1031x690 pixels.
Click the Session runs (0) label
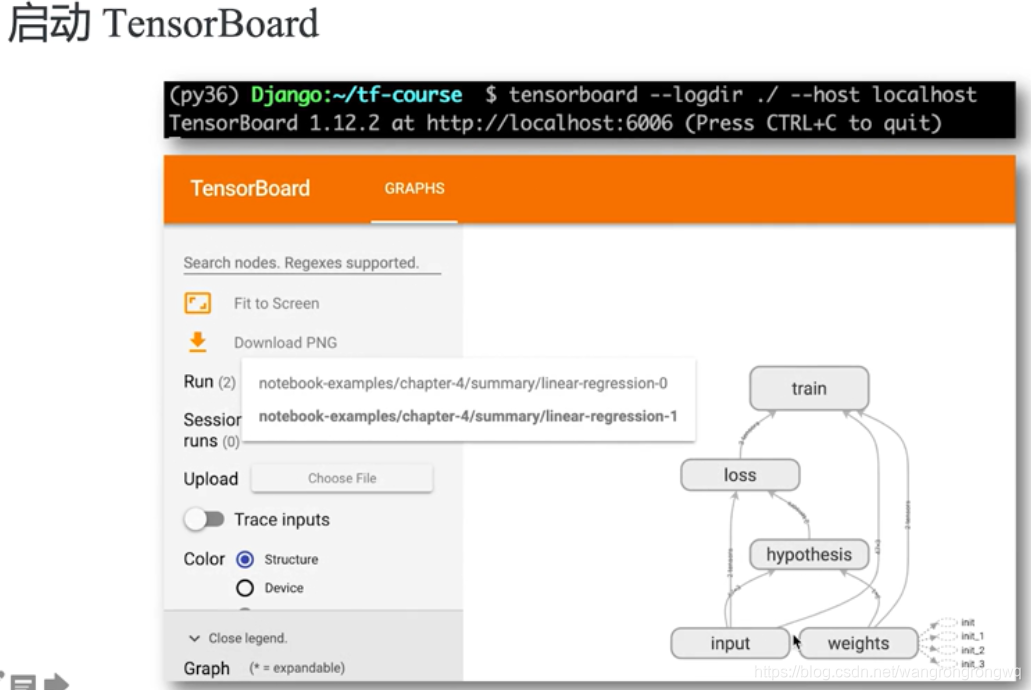coord(212,430)
